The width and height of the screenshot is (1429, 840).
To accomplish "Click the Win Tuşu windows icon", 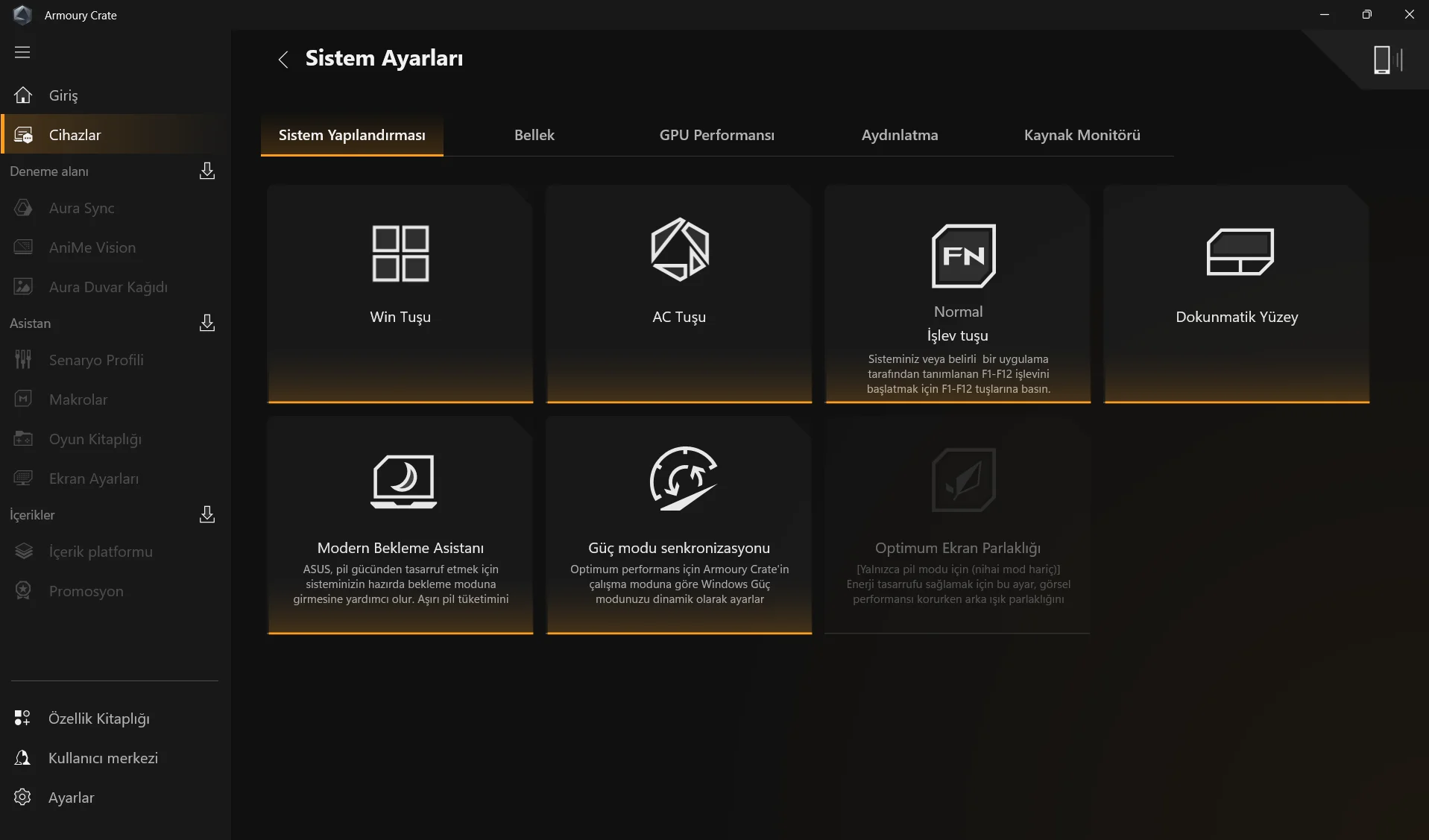I will (400, 253).
